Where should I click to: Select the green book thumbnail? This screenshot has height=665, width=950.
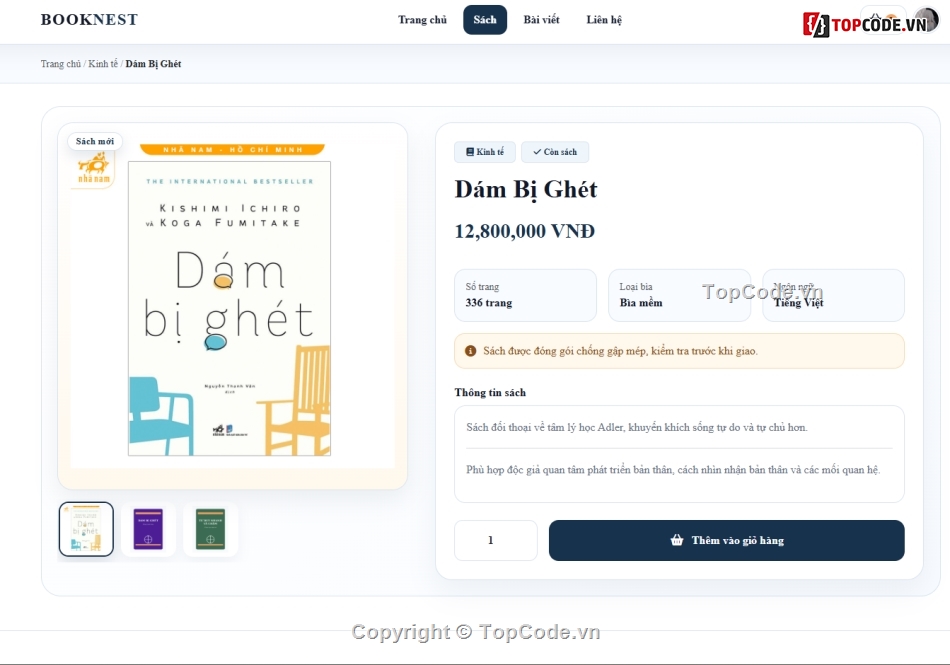210,529
